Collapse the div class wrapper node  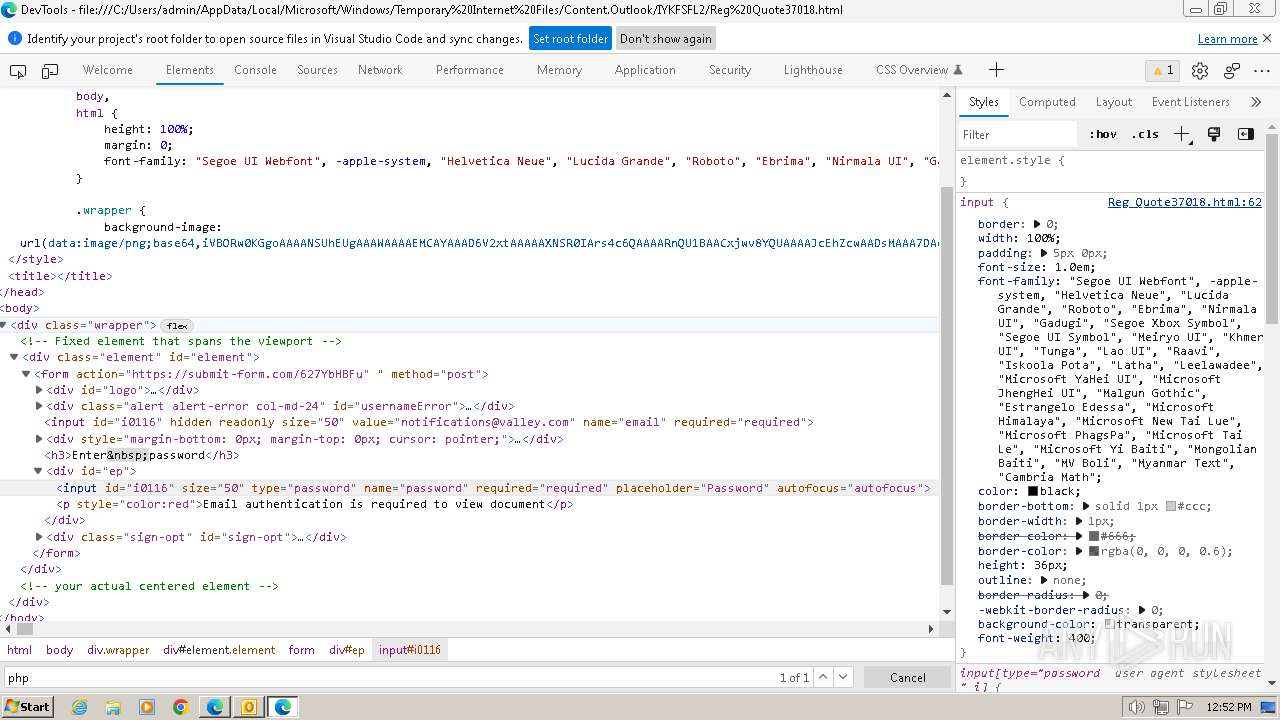click(x=4, y=325)
